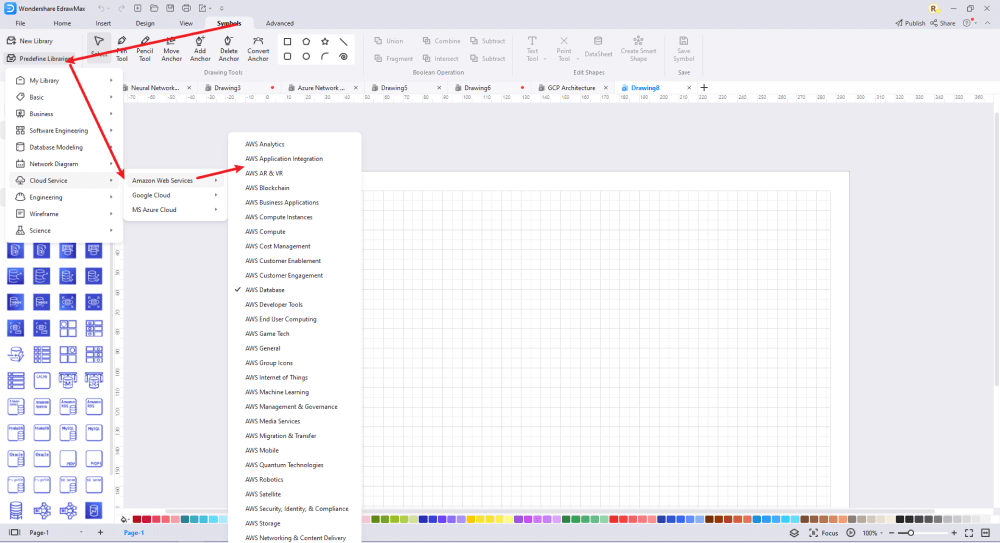Expand the Software Engineering submenu
The height and width of the screenshot is (543, 1000).
(x=64, y=130)
